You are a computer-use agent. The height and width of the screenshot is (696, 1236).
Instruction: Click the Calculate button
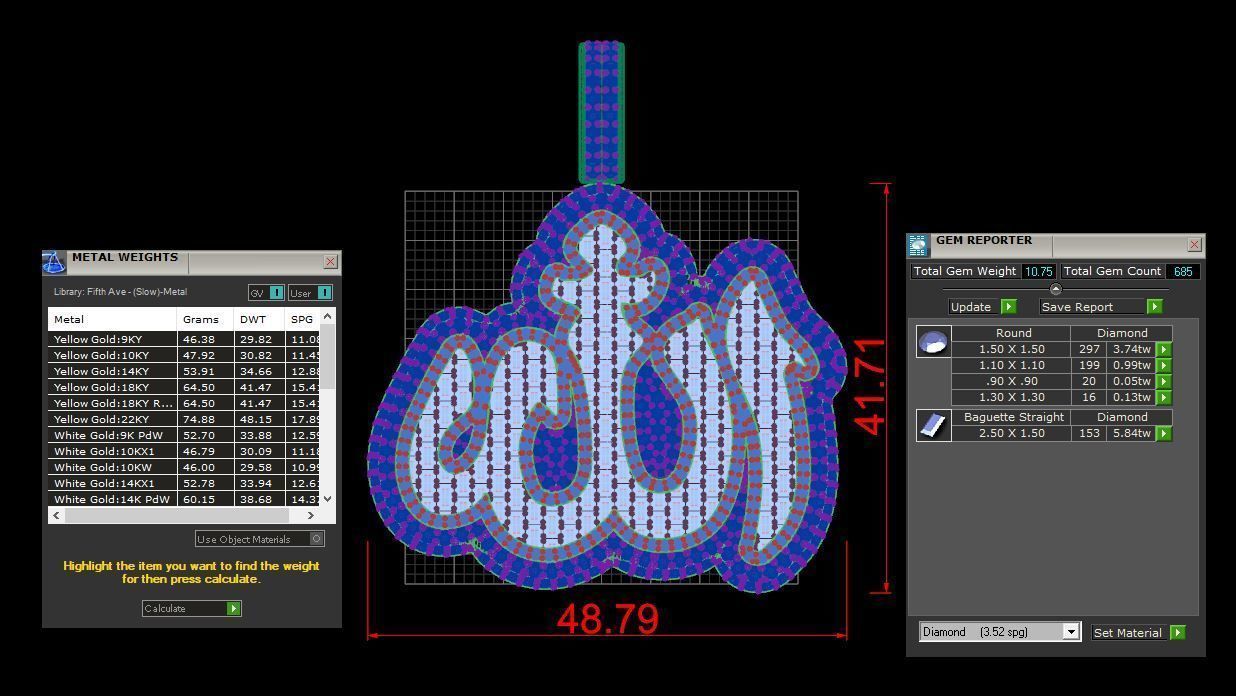pos(184,608)
